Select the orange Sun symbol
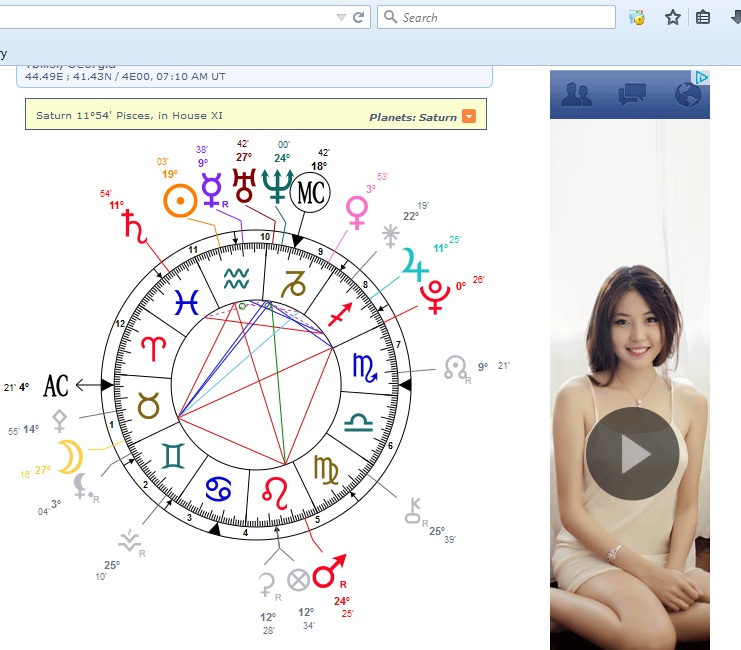The image size is (741, 650). [x=180, y=200]
